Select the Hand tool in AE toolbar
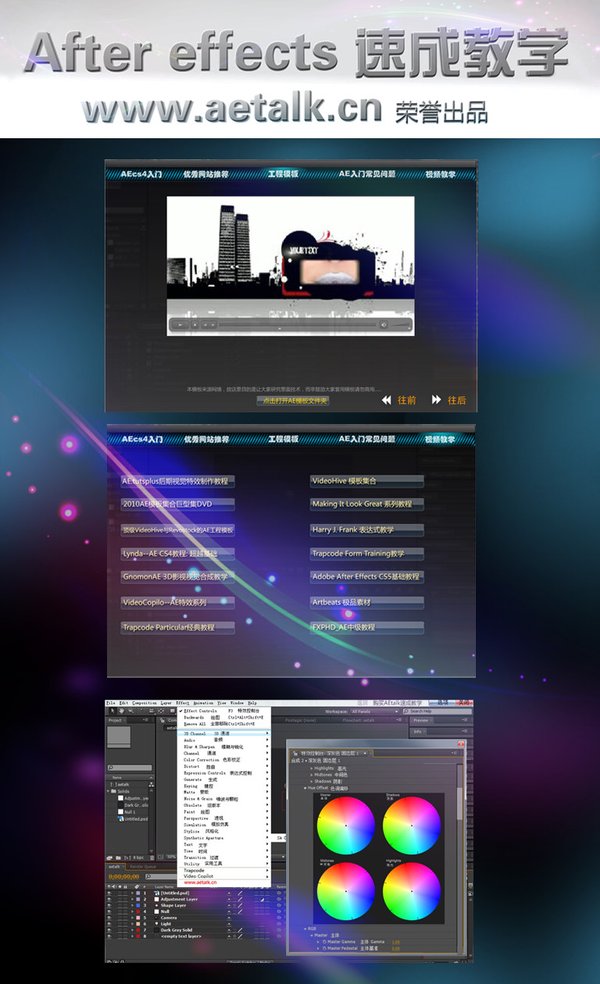Viewport: 600px width, 984px height. [x=122, y=711]
